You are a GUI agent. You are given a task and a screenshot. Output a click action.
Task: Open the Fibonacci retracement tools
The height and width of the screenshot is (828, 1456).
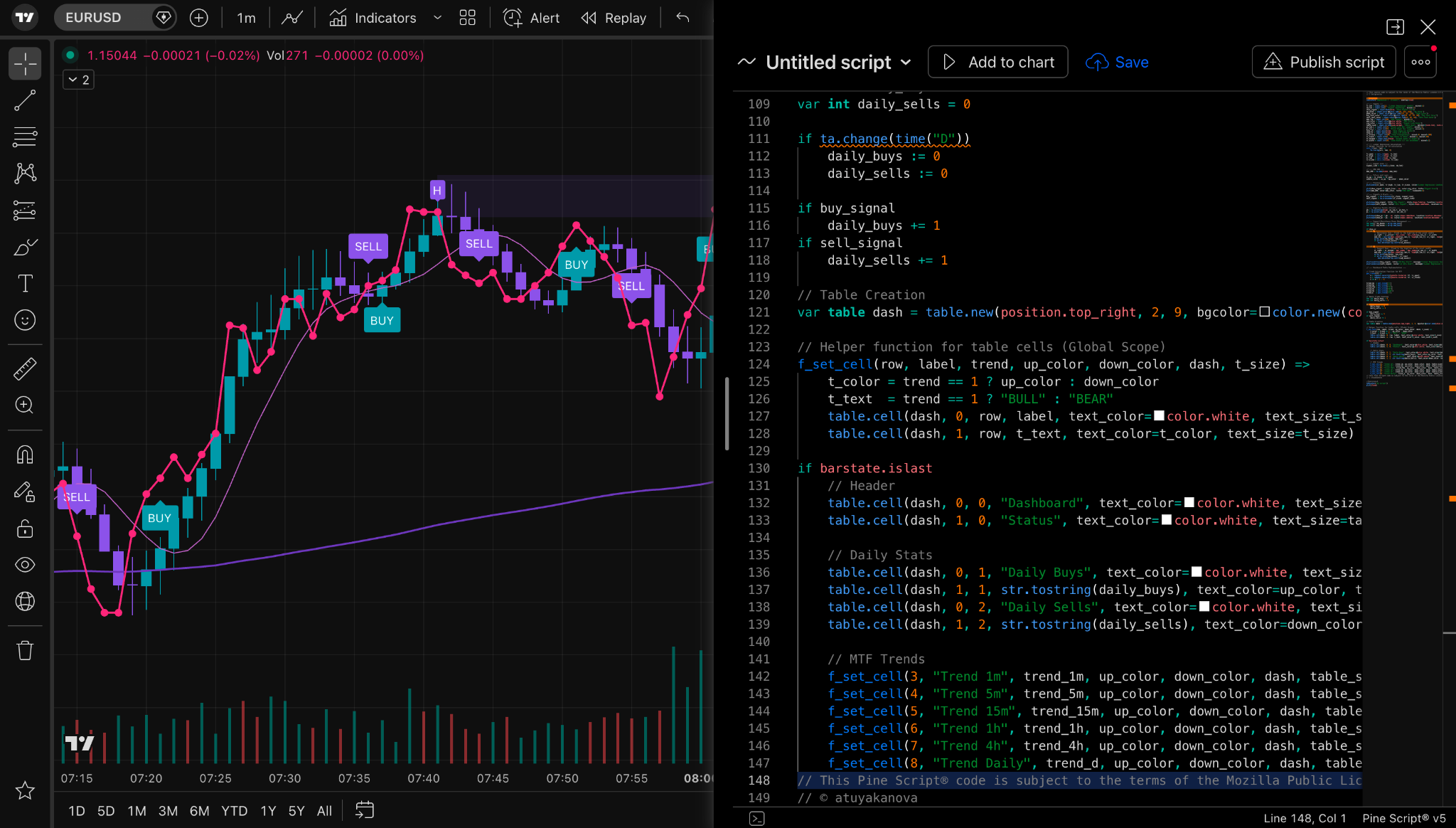point(25,137)
